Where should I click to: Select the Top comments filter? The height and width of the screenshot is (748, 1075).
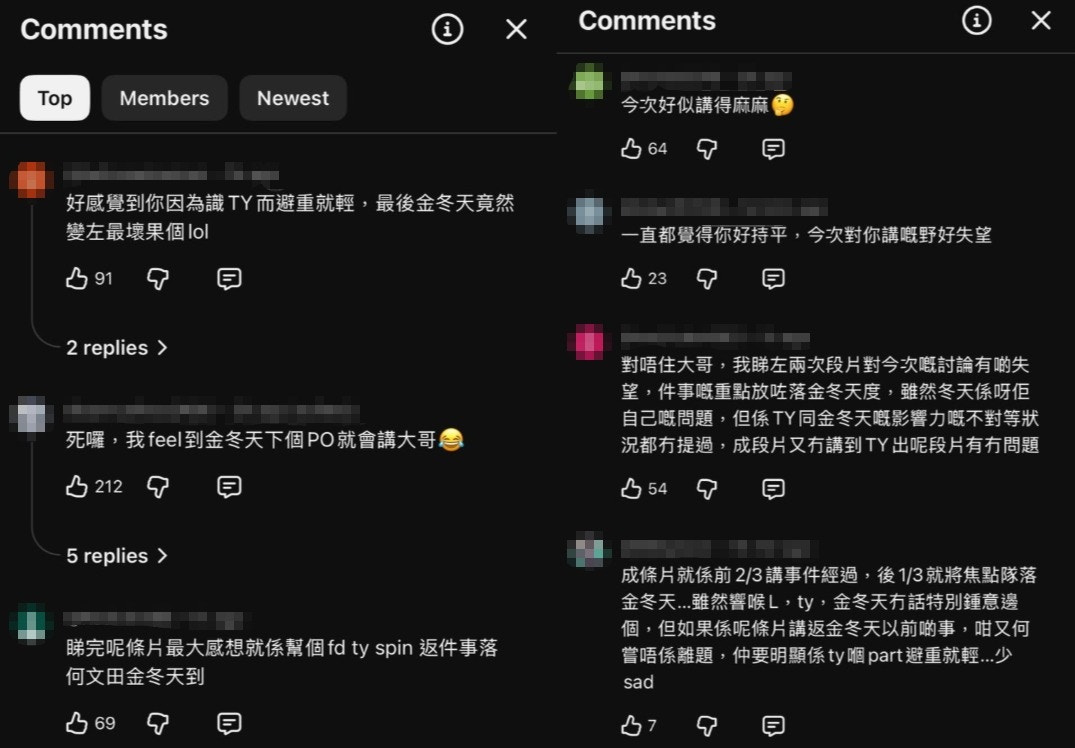pos(55,98)
